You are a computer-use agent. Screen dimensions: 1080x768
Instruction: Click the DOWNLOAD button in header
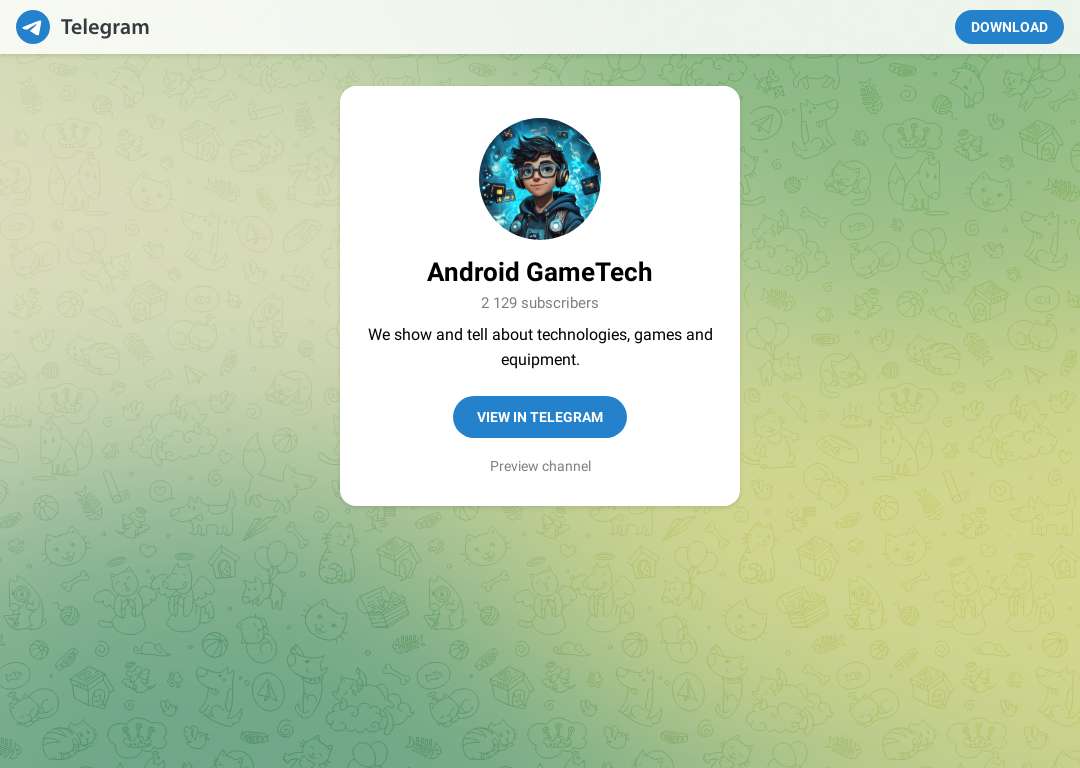[1009, 27]
